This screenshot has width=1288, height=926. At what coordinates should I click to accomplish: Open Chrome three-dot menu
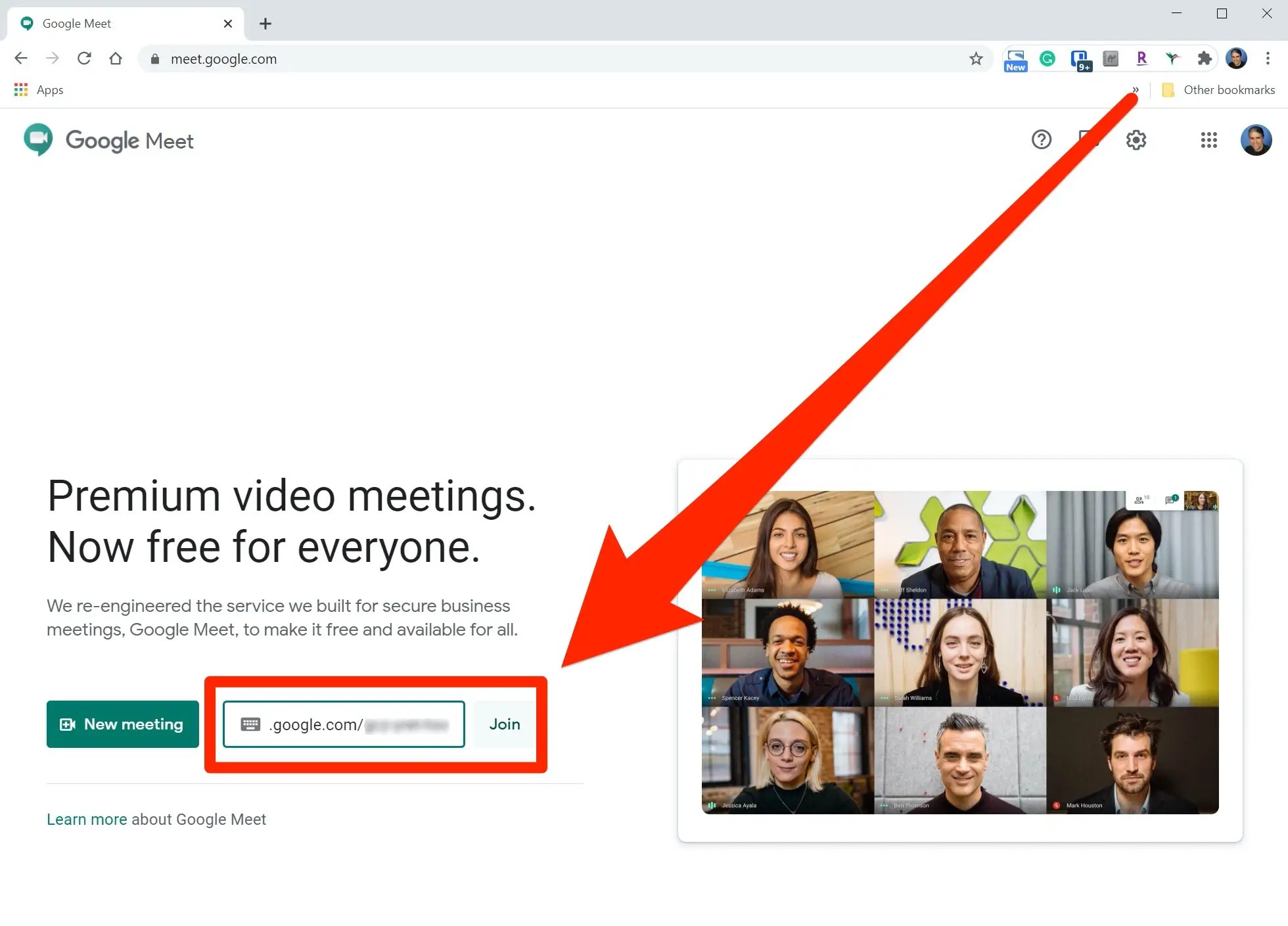coord(1268,58)
